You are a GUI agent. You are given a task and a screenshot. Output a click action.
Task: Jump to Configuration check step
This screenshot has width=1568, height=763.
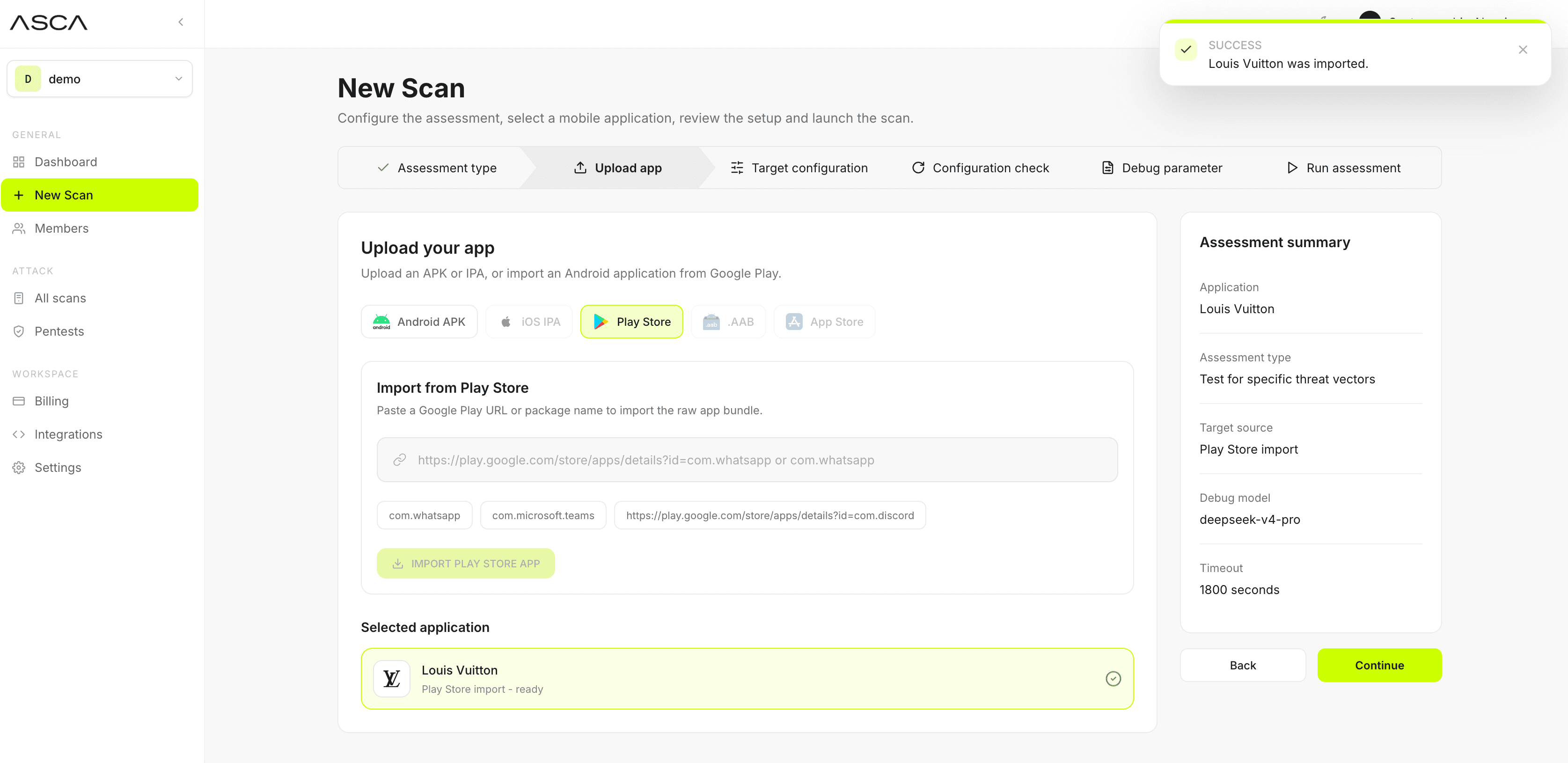(x=981, y=168)
